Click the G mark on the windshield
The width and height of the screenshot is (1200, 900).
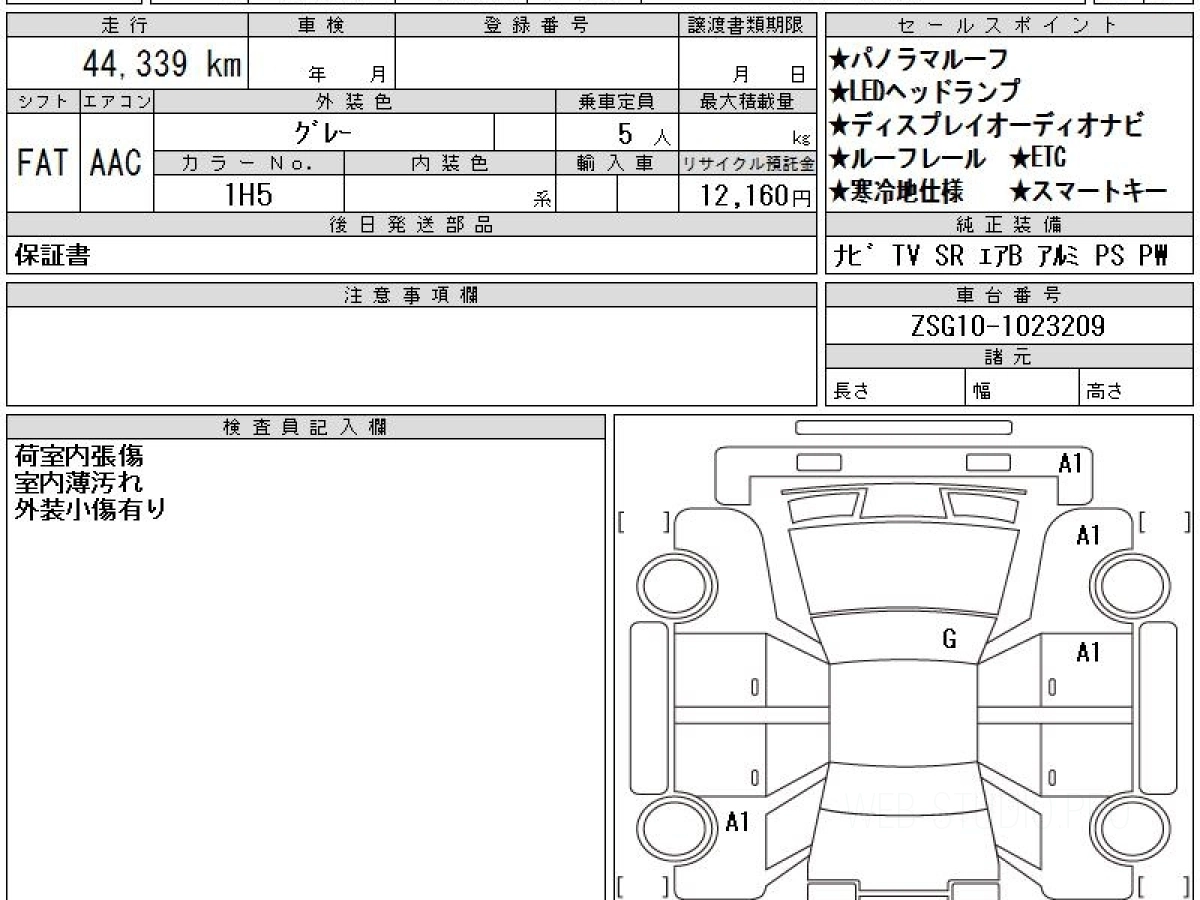949,640
